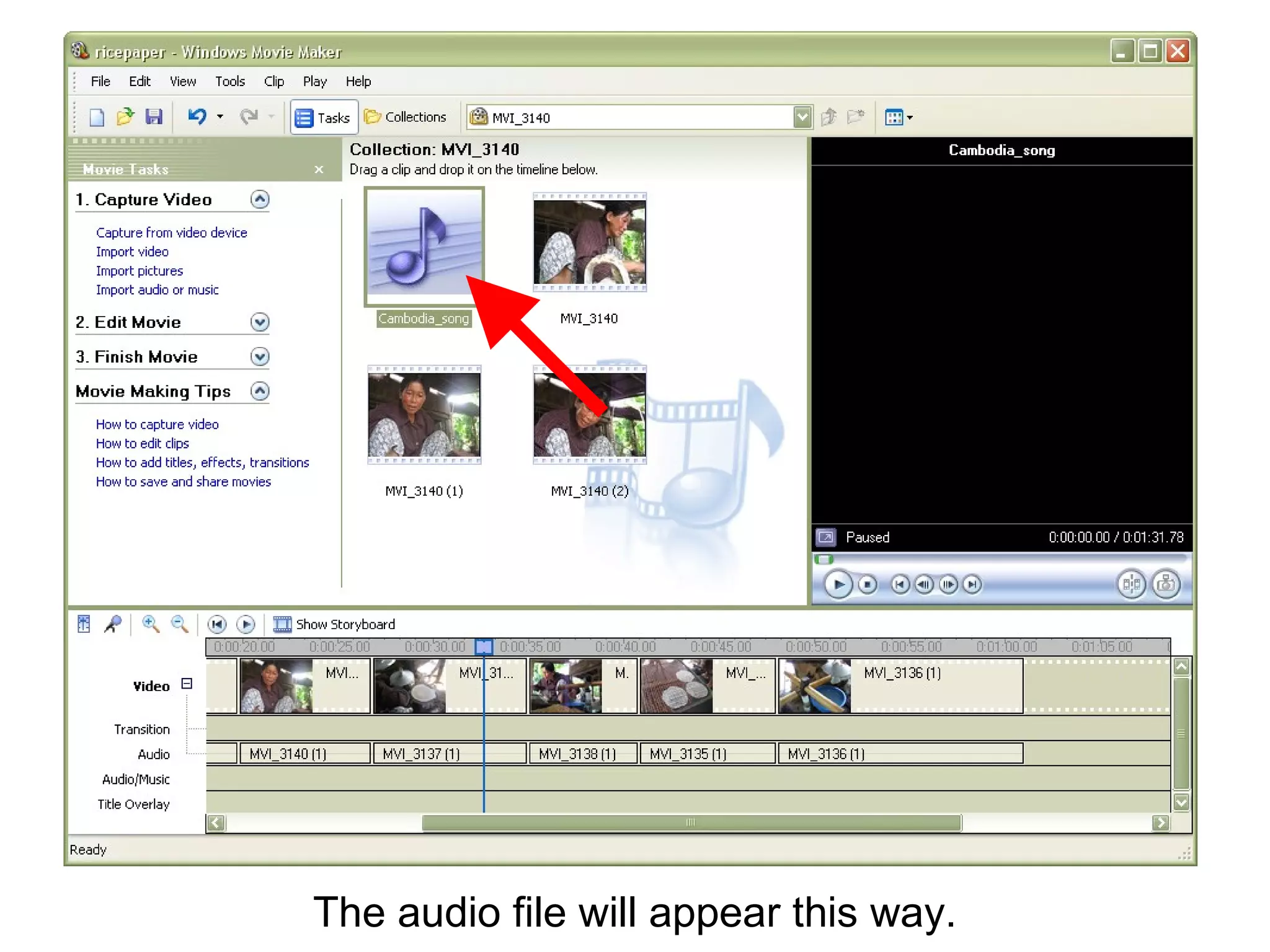Click the Up One Level folder icon
The image size is (1270, 952).
(829, 117)
